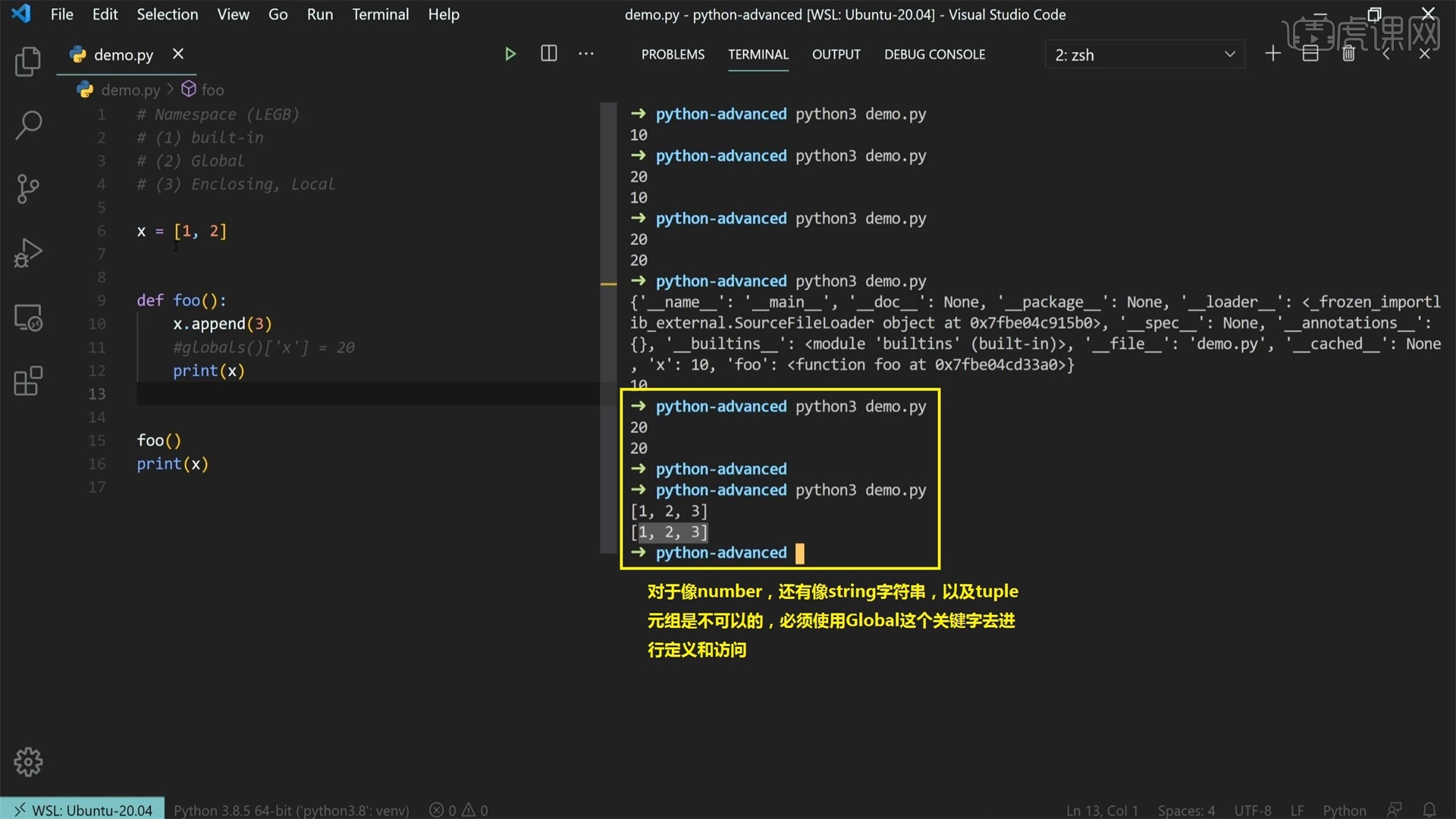Viewport: 1456px width, 819px height.
Task: Switch to the OUTPUT tab
Action: click(x=836, y=54)
